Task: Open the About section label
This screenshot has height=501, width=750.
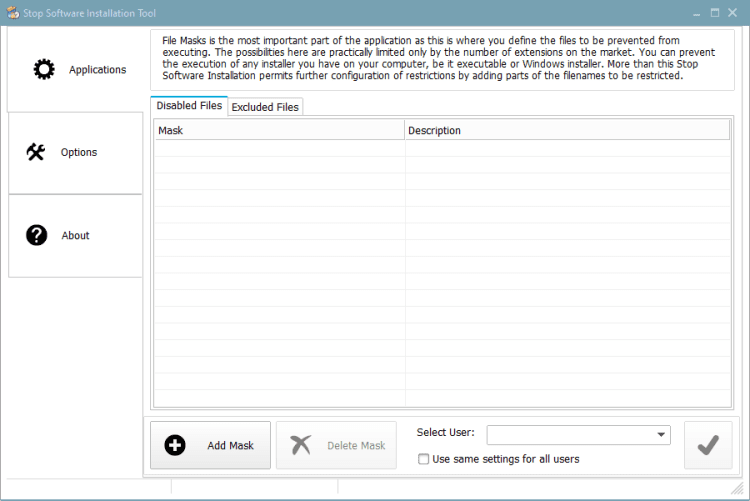Action: 75,235
